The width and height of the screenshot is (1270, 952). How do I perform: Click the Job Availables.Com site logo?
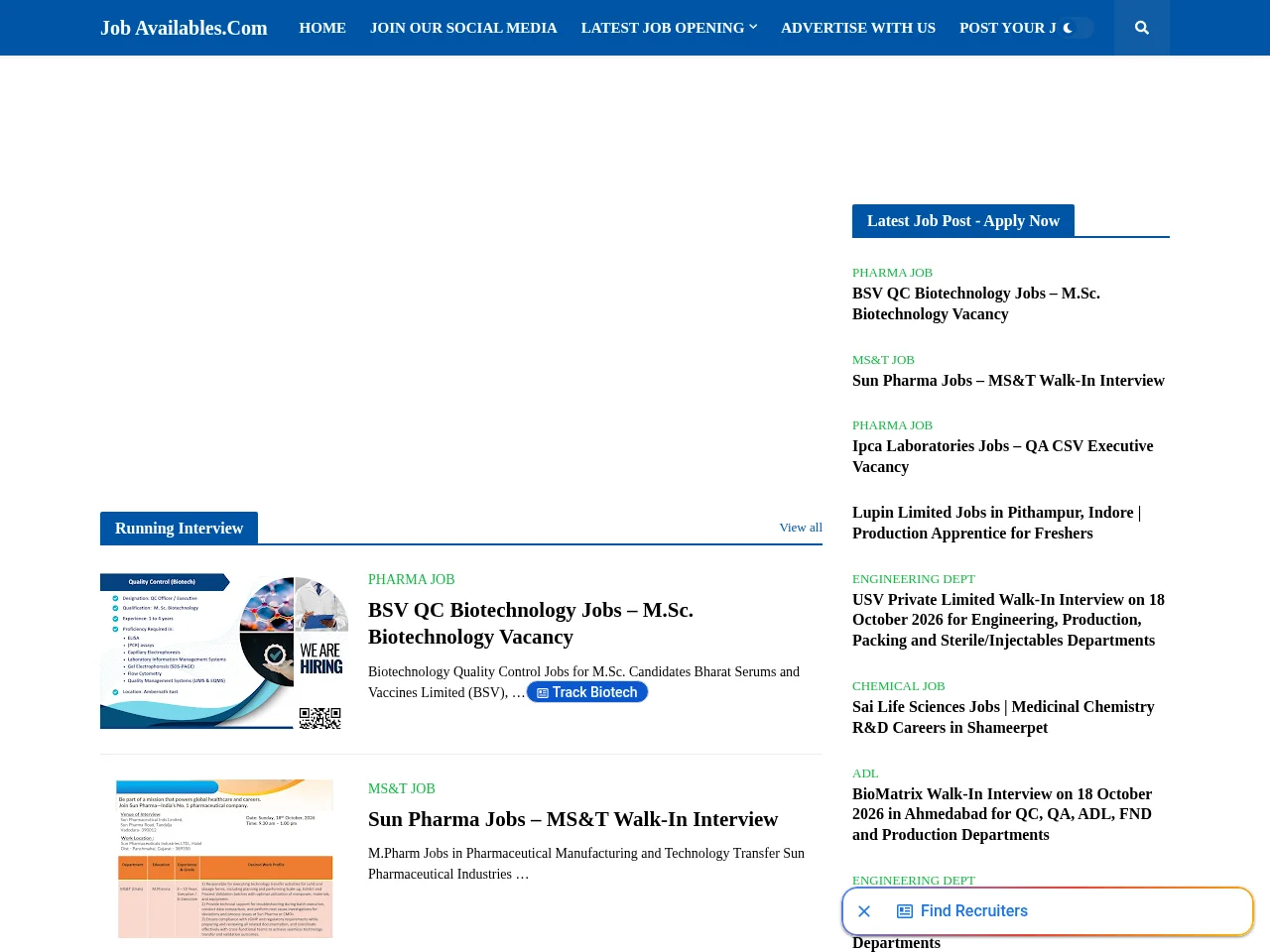pyautogui.click(x=184, y=28)
